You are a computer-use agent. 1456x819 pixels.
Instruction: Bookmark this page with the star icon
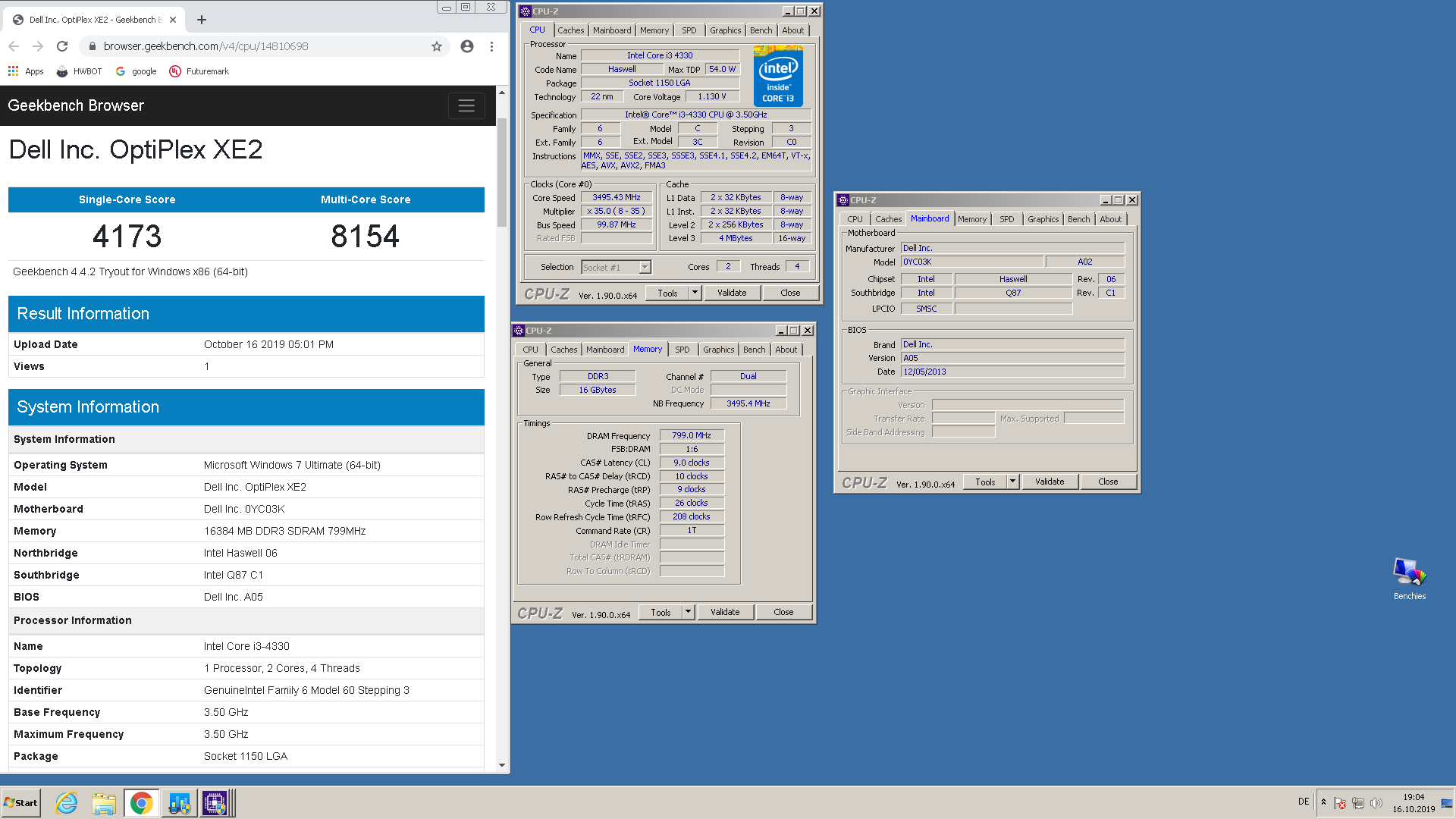tap(437, 46)
